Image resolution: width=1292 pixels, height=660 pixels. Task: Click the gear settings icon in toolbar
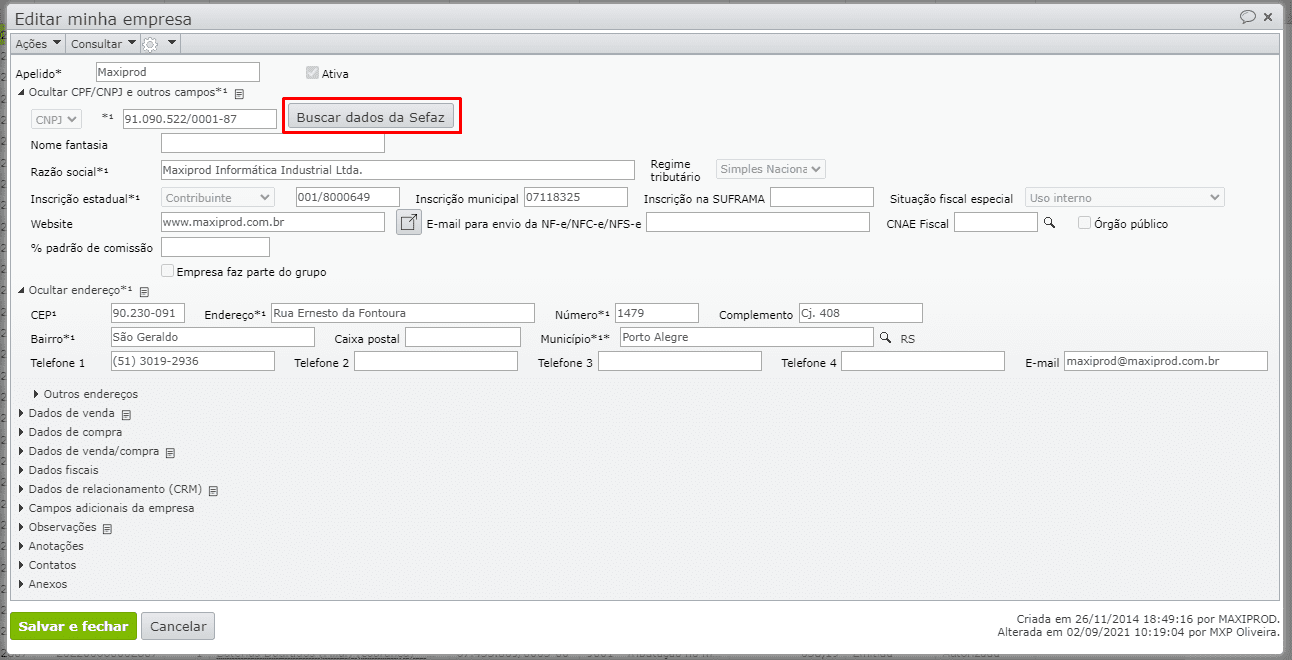pos(151,44)
